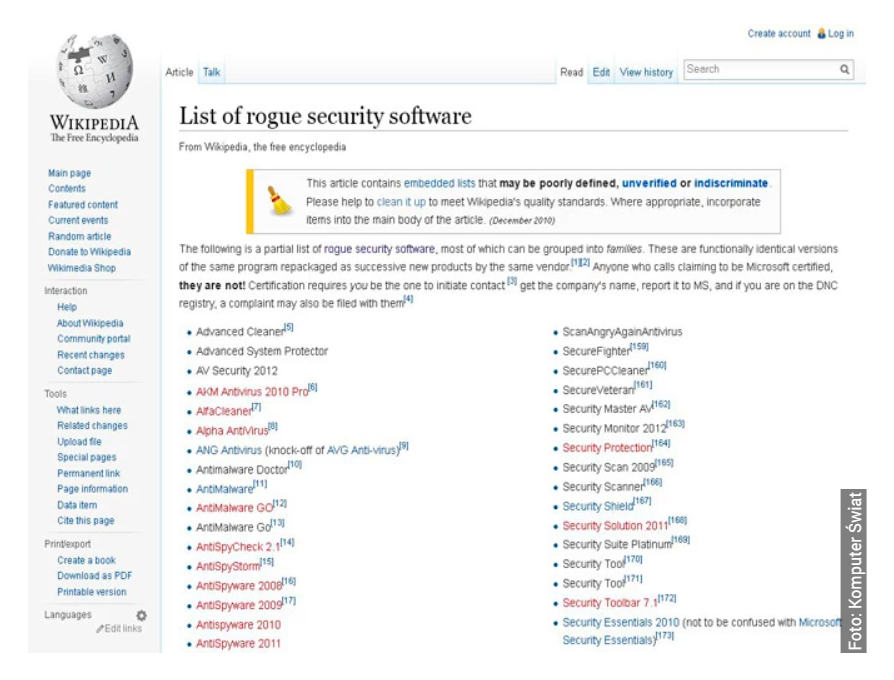Click the cleanup broom icon in notice

(279, 200)
